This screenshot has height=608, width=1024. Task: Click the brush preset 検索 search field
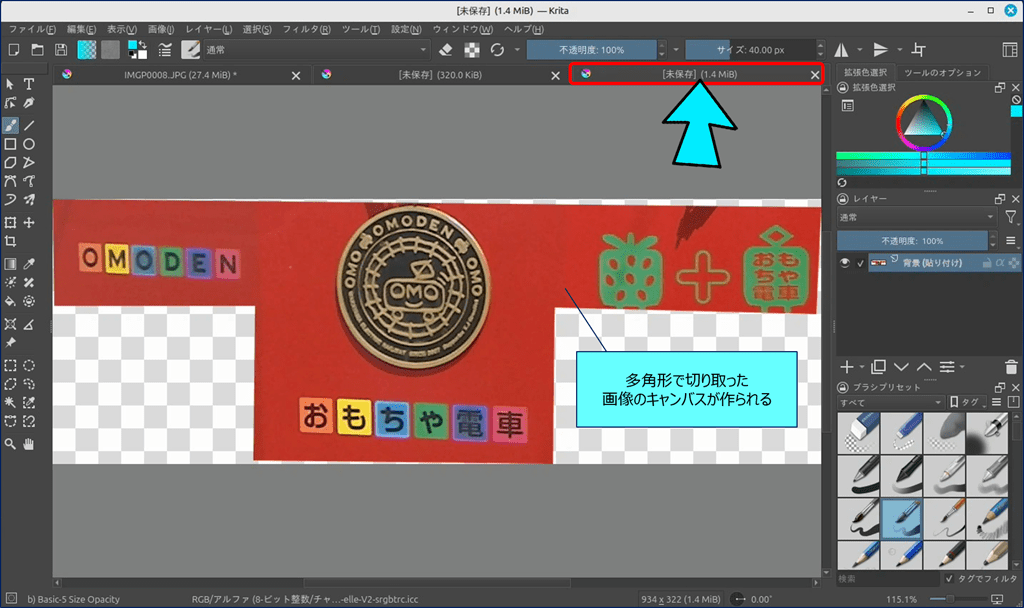885,579
